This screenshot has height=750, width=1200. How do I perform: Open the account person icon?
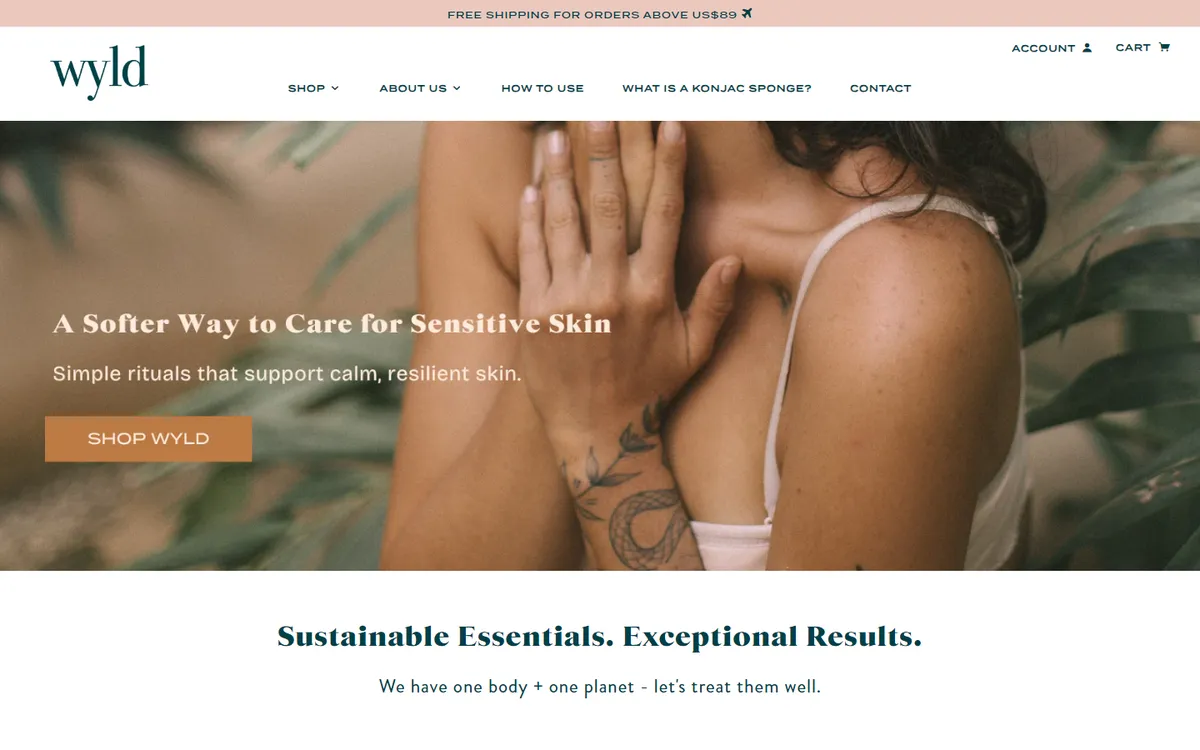coord(1087,48)
